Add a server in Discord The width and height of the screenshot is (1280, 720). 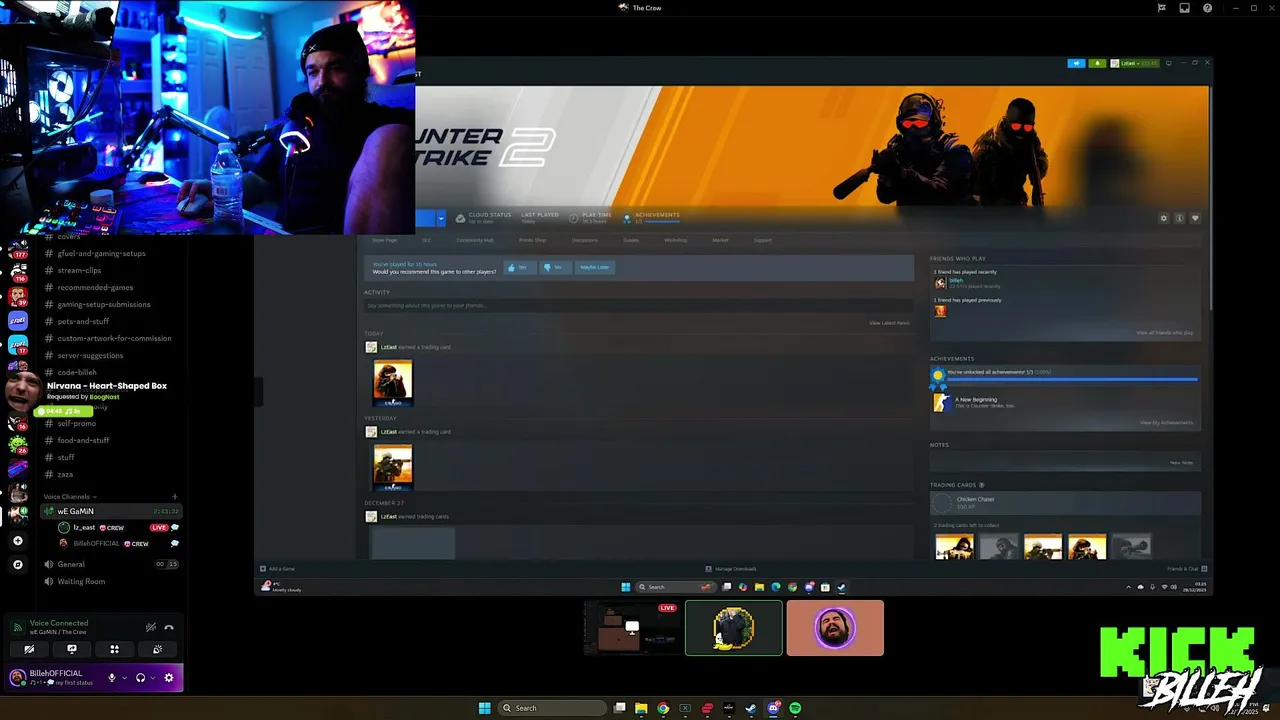(x=17, y=541)
